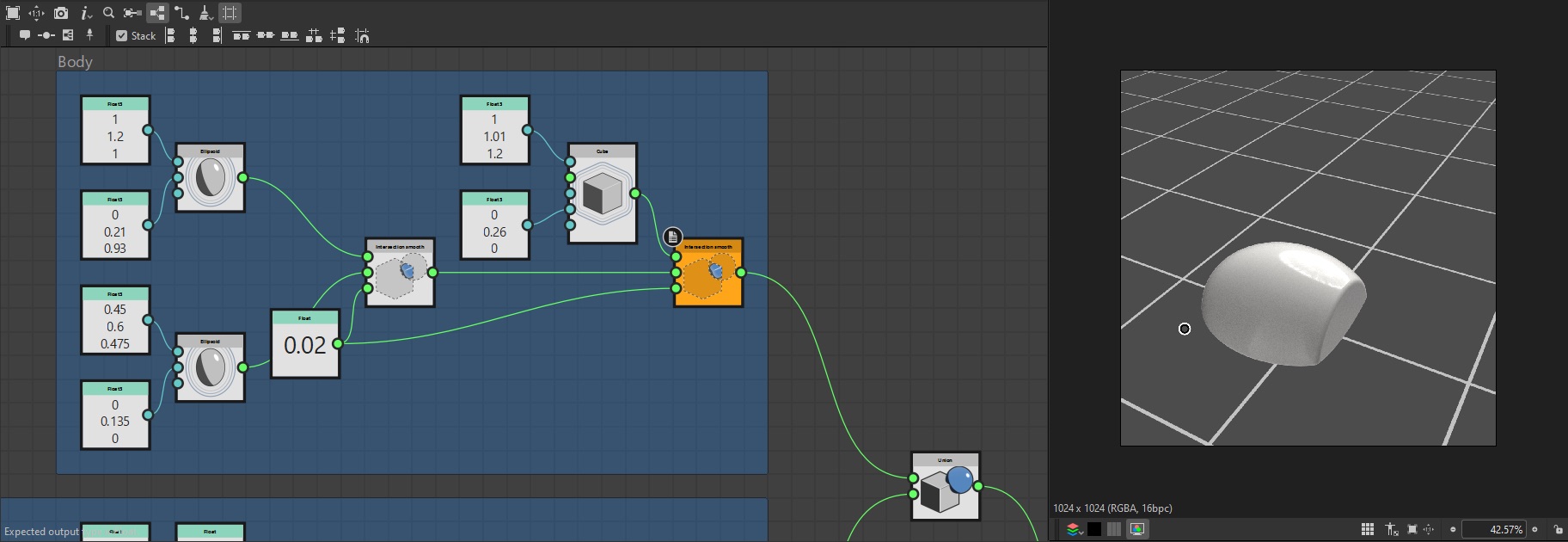
Task: Select the Float node showing 0.02
Action: coord(305,344)
